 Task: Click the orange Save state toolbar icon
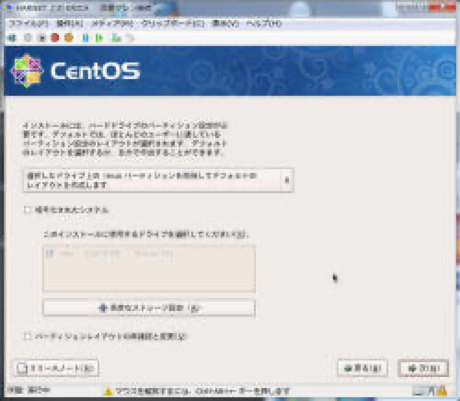pyautogui.click(x=69, y=38)
